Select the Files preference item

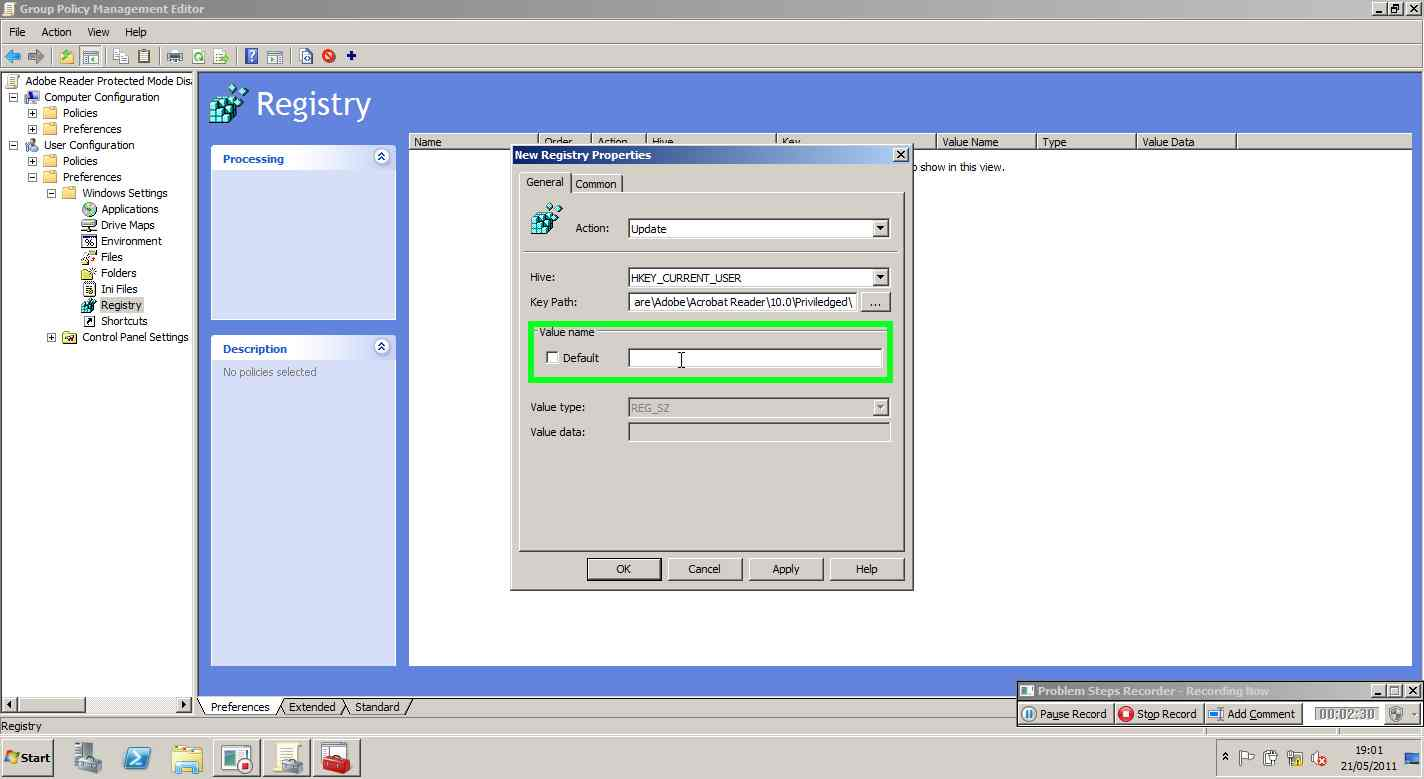pos(111,257)
